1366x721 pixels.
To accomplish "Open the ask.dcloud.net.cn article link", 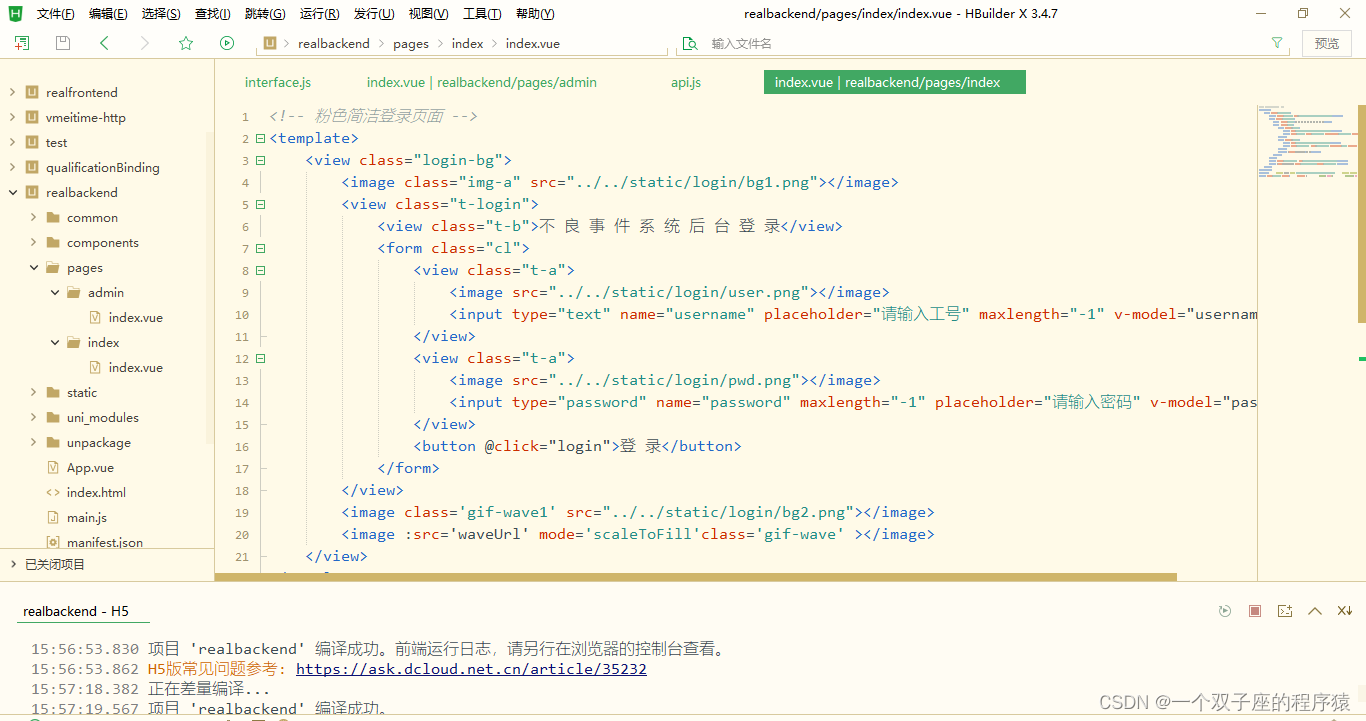I will (471, 669).
